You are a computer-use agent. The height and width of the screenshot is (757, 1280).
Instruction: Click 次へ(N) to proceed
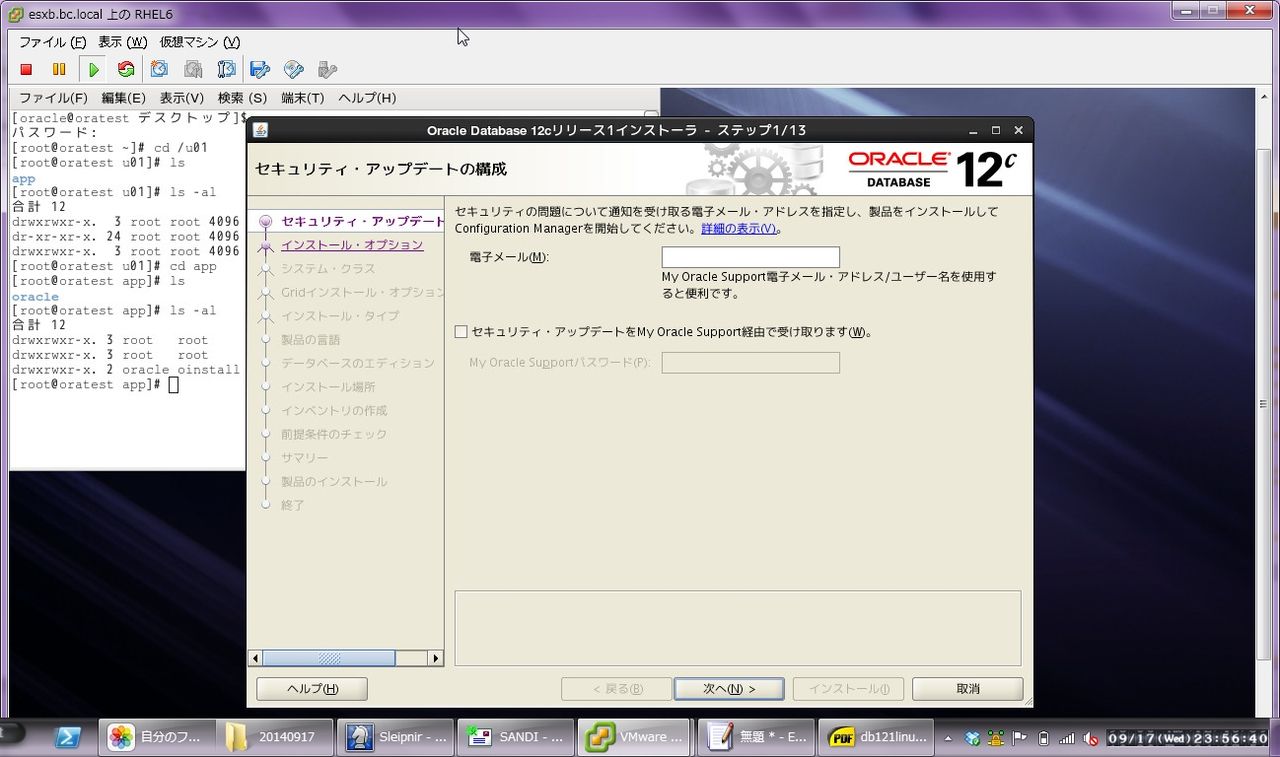729,689
